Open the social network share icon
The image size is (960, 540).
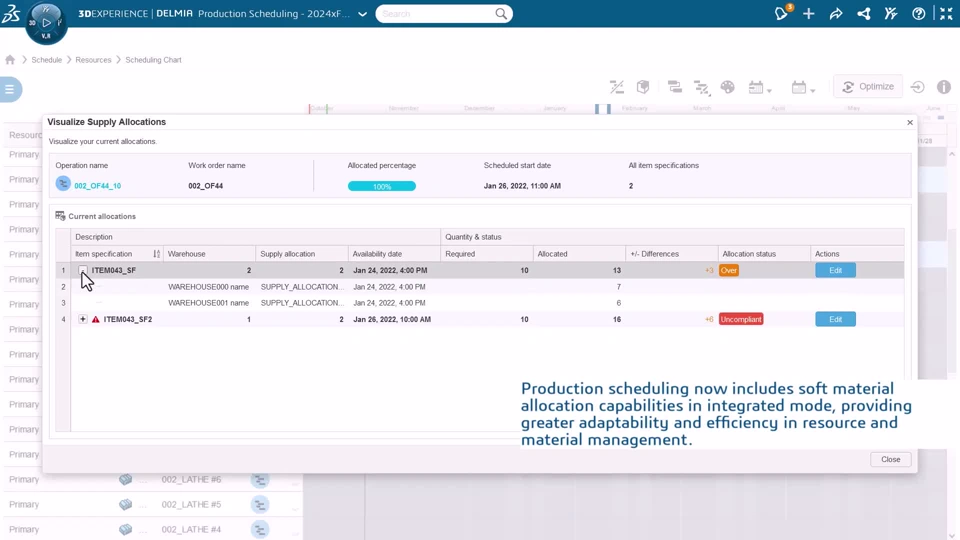[x=863, y=13]
